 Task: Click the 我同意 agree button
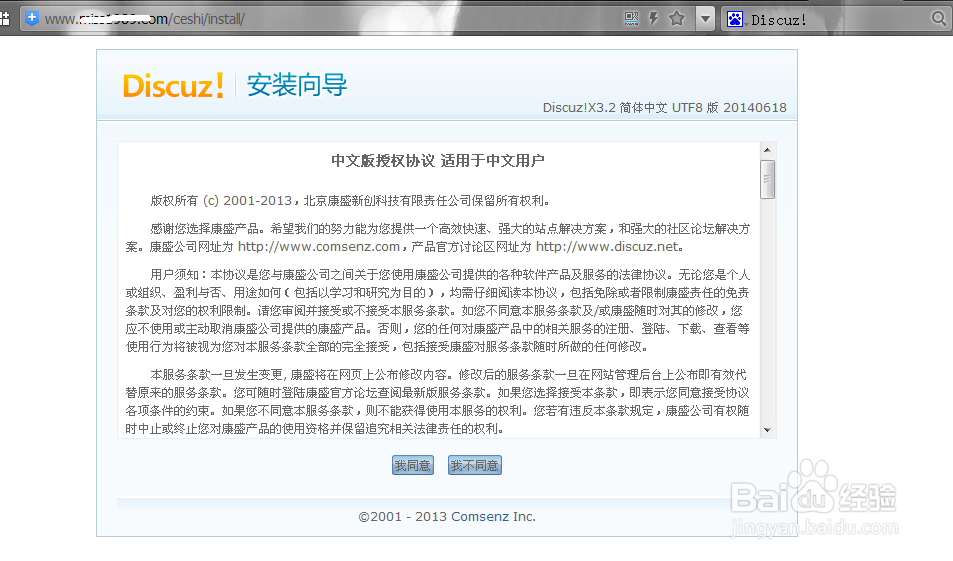tap(413, 466)
